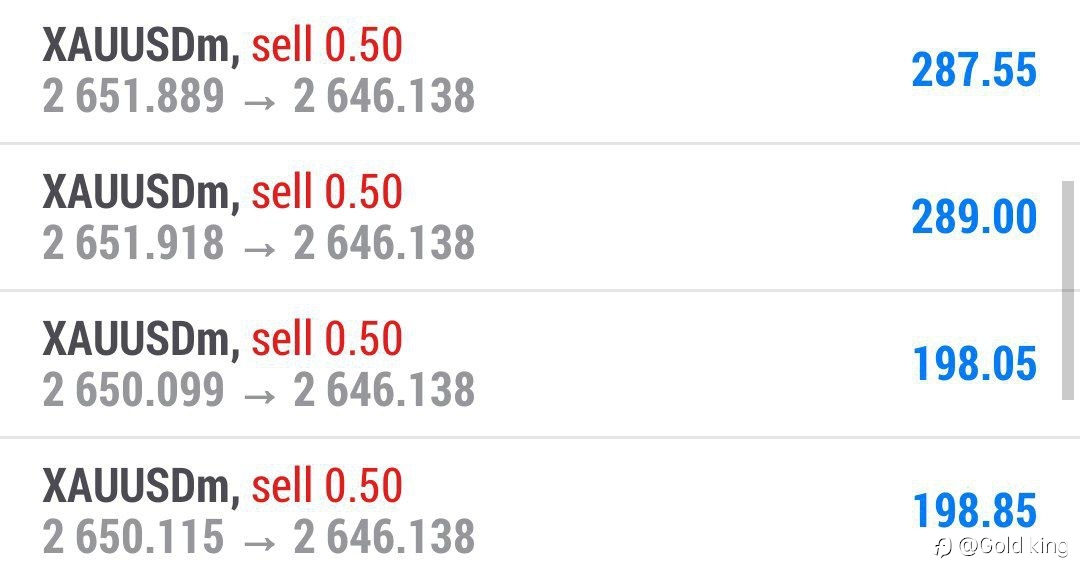The image size is (1080, 583).
Task: Click the scrollbar thumb at right edge
Action: (1068, 290)
